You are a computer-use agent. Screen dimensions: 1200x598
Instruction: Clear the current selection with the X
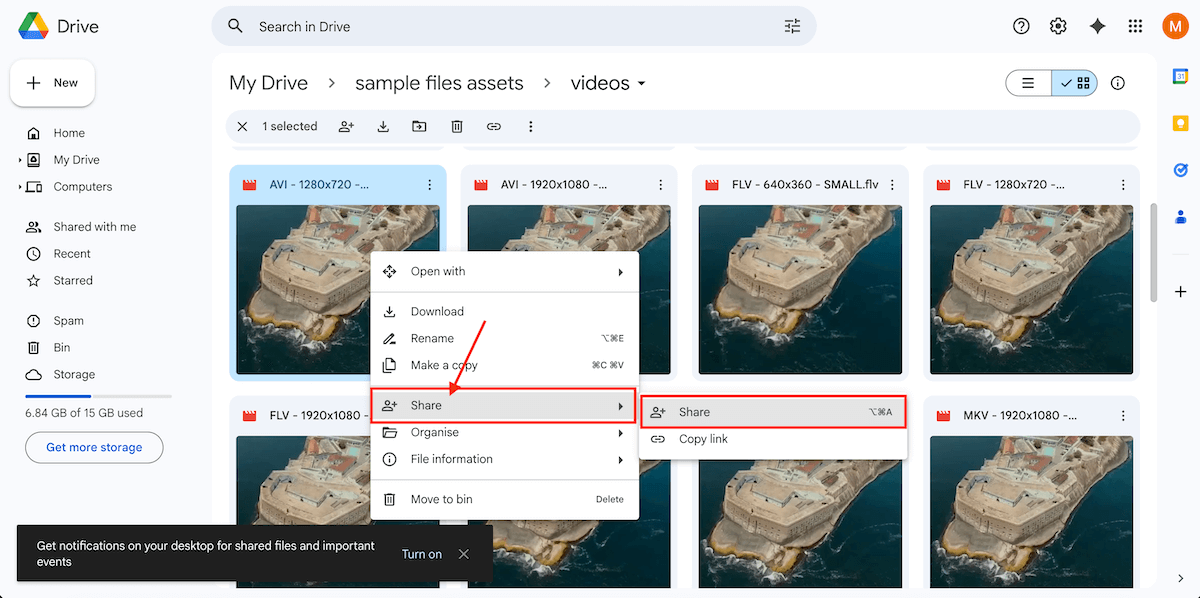pyautogui.click(x=242, y=127)
